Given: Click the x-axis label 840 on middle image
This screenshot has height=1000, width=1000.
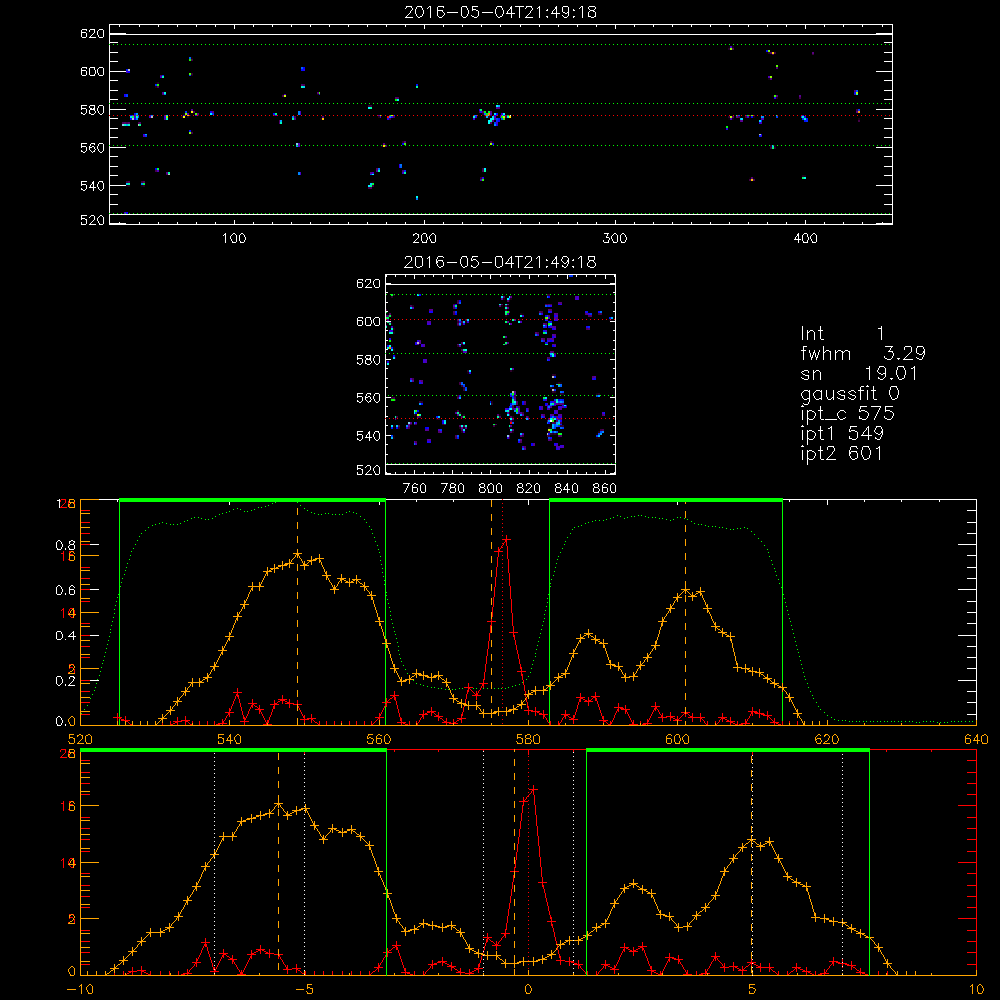Looking at the screenshot, I should click(566, 489).
